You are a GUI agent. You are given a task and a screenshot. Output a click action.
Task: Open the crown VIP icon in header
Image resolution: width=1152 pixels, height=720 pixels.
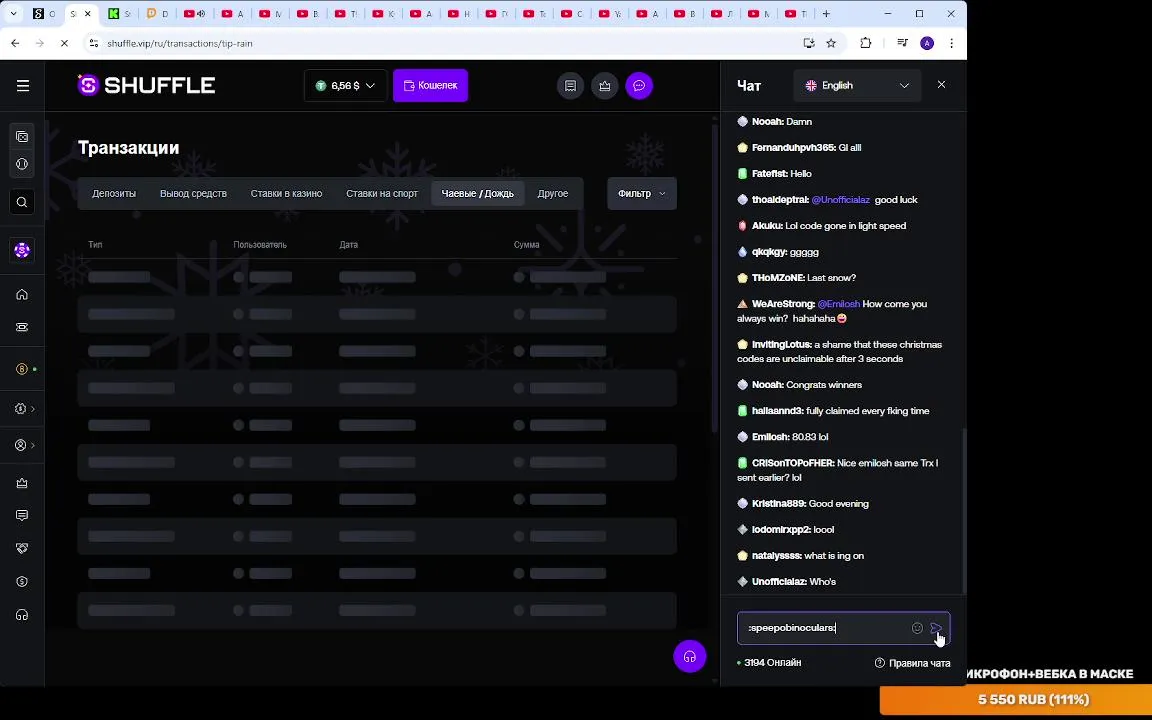[605, 85]
